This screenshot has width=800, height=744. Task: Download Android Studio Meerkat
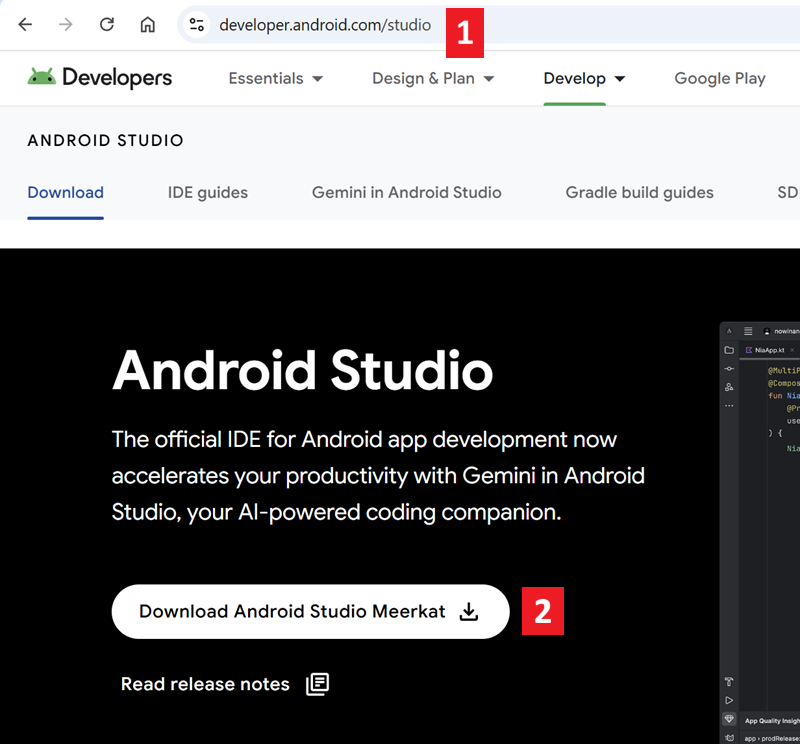click(x=310, y=611)
